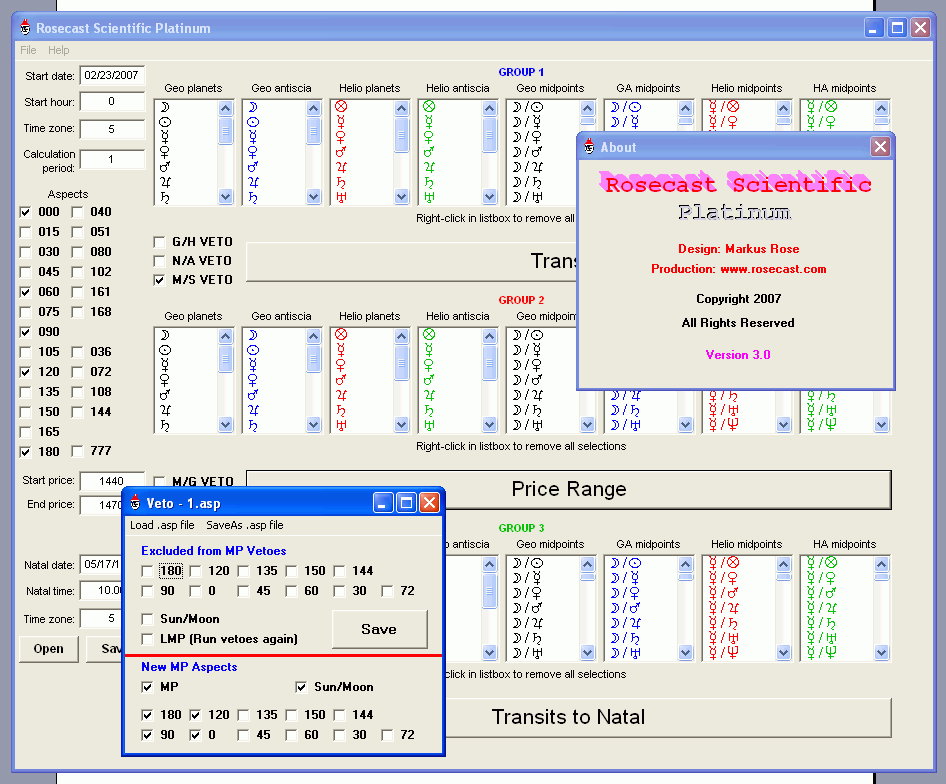Select red Earth symbol in Group 1 Helio planets
This screenshot has height=784, width=946.
(x=341, y=107)
